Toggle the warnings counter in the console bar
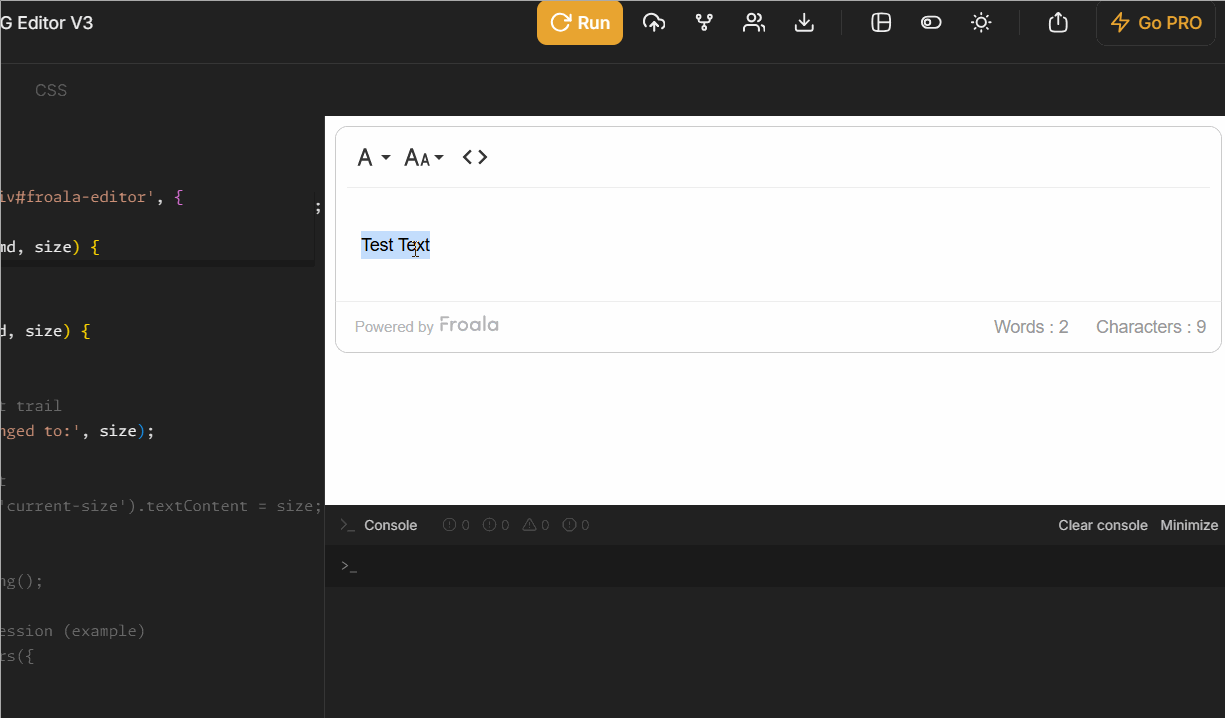Image resolution: width=1225 pixels, height=718 pixels. [x=536, y=524]
